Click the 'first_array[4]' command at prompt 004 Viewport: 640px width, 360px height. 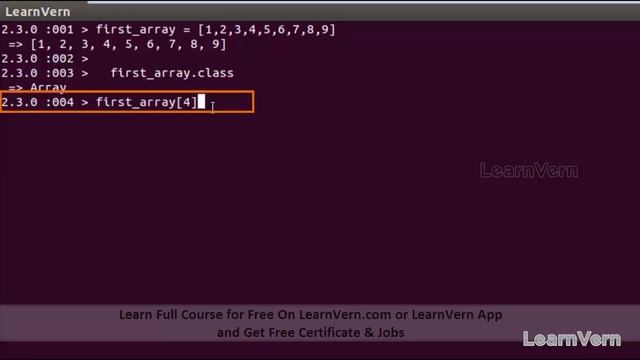point(146,102)
